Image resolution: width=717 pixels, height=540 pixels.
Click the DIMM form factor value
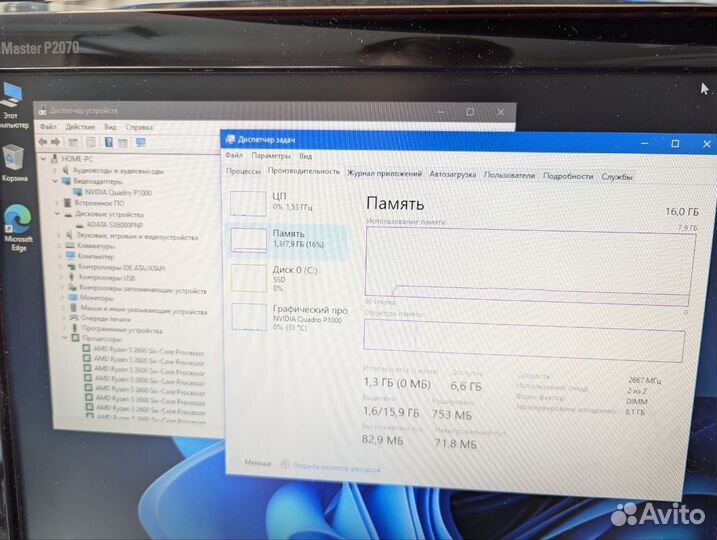click(637, 401)
